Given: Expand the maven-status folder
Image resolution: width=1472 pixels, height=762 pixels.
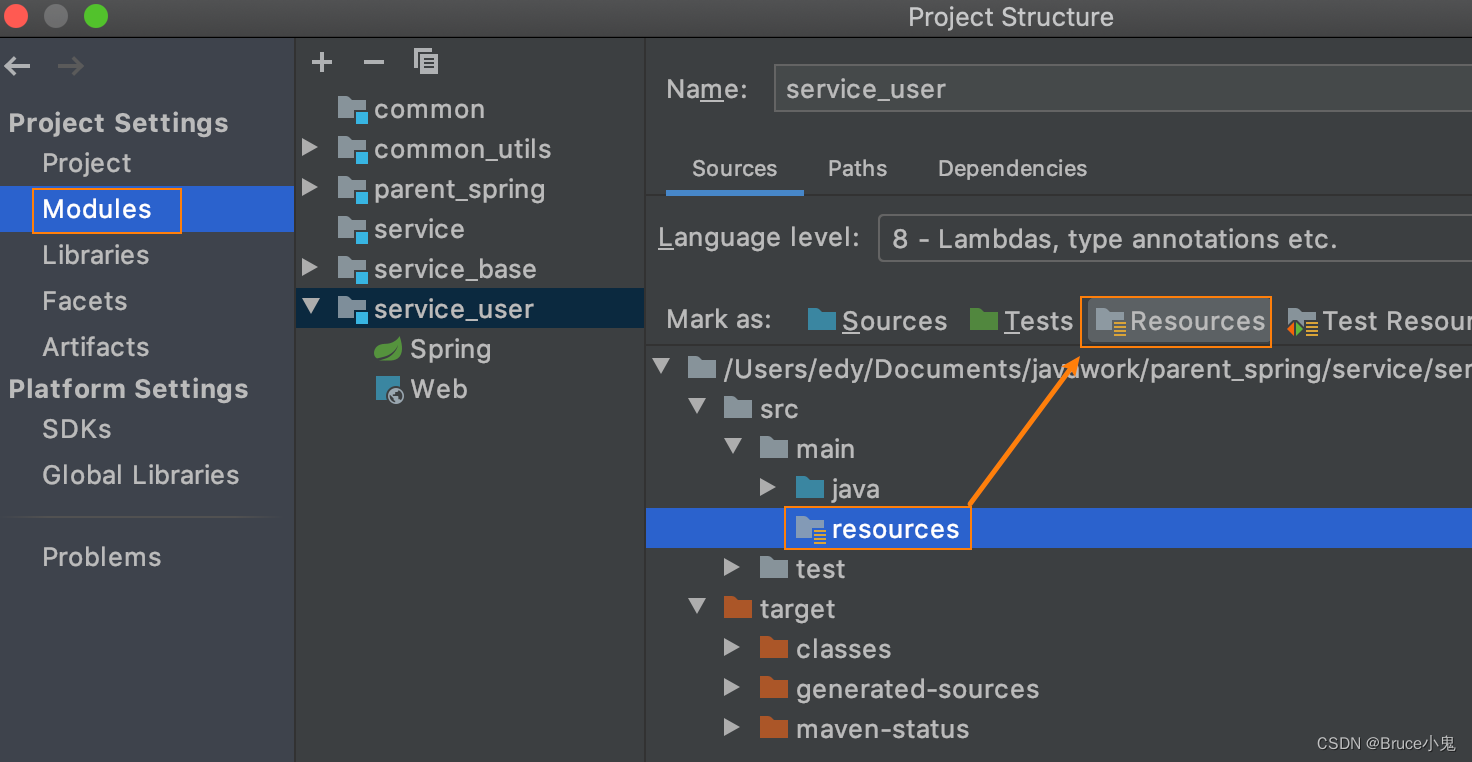Looking at the screenshot, I should click(x=732, y=727).
